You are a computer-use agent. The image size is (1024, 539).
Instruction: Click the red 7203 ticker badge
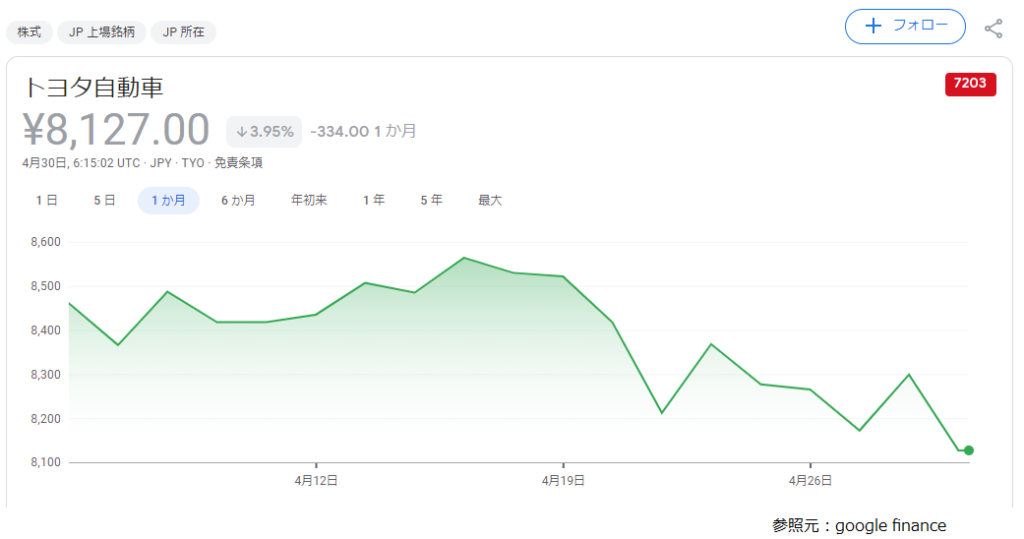pyautogui.click(x=970, y=84)
